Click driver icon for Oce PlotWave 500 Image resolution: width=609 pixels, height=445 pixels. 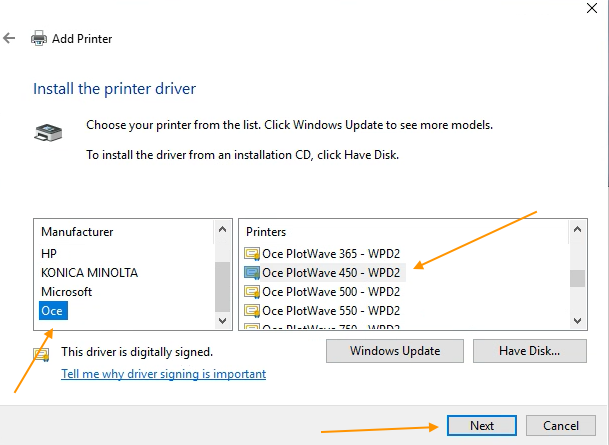252,292
